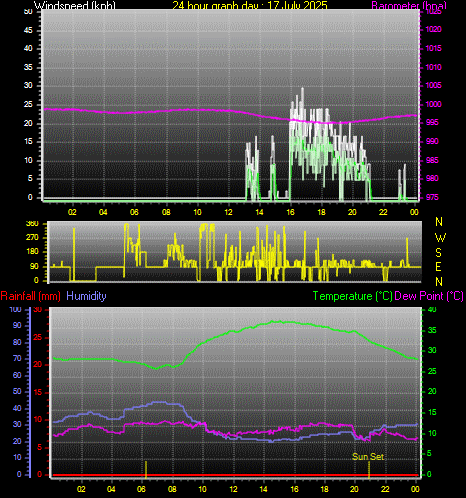Select the Barometer (hpa) axis label

tap(409, 5)
